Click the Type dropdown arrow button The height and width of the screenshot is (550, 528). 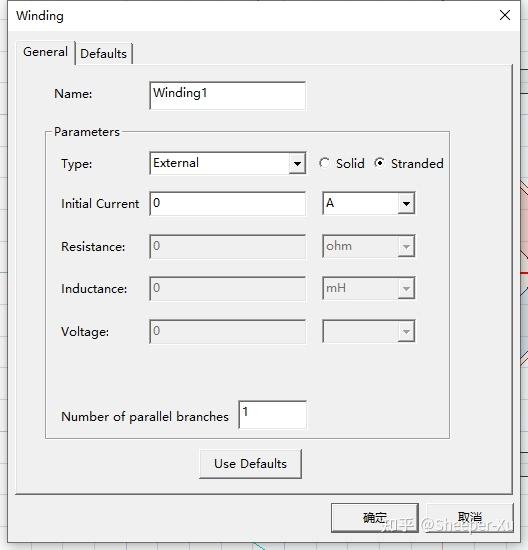coord(297,163)
